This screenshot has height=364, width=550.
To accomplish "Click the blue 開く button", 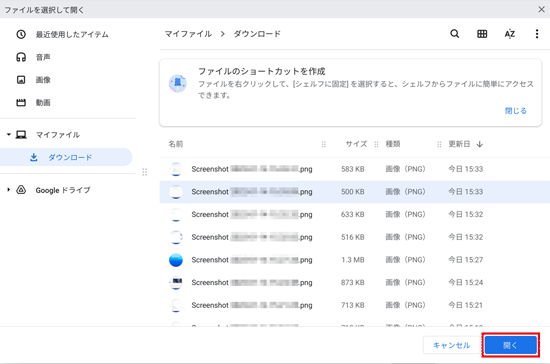I will click(x=511, y=345).
